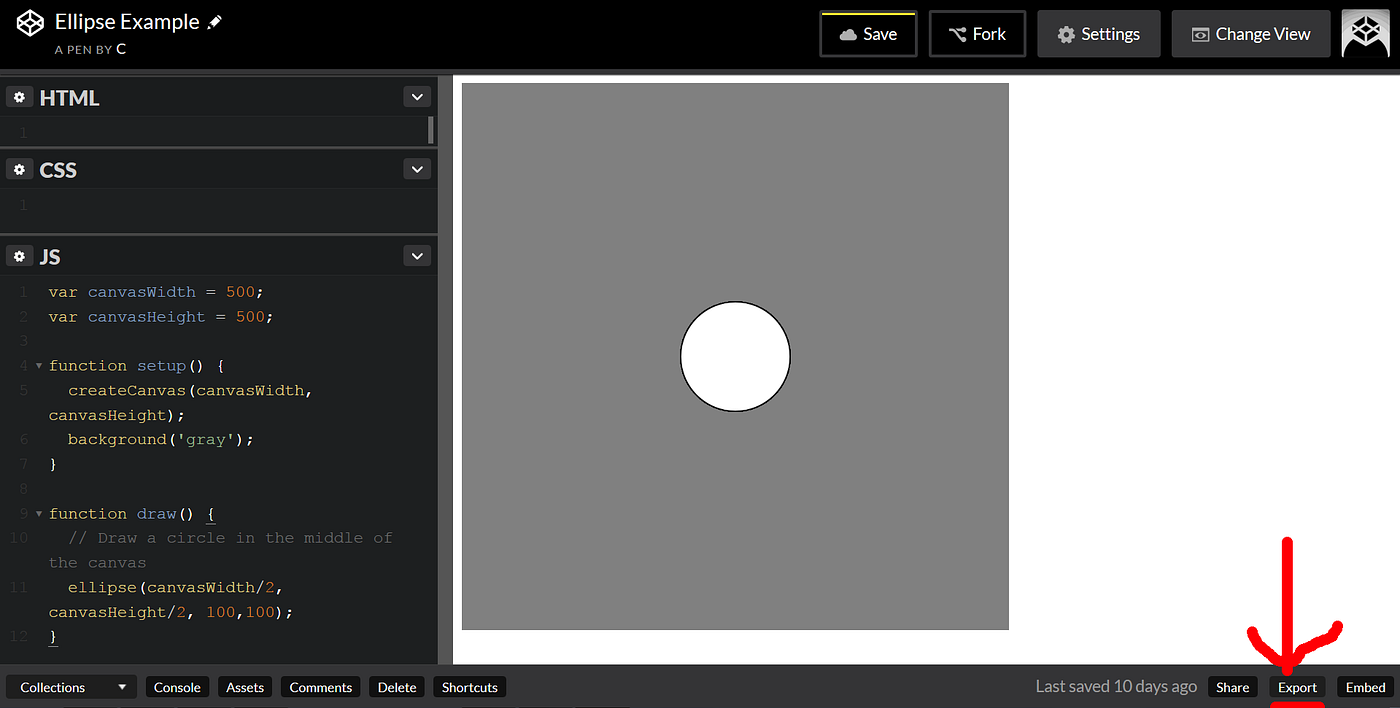The image size is (1400, 708).
Task: Open the Settings dialog with gear icon
Action: [1098, 33]
